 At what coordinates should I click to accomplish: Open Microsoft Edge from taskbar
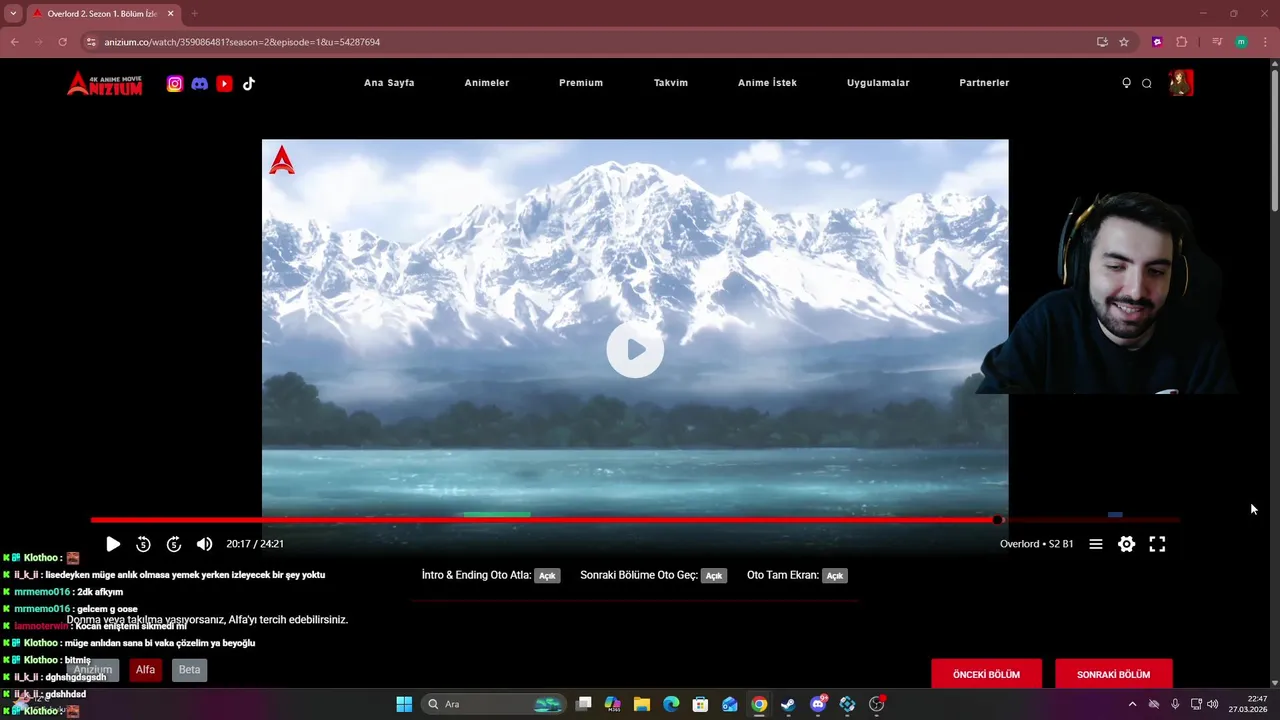pos(671,704)
